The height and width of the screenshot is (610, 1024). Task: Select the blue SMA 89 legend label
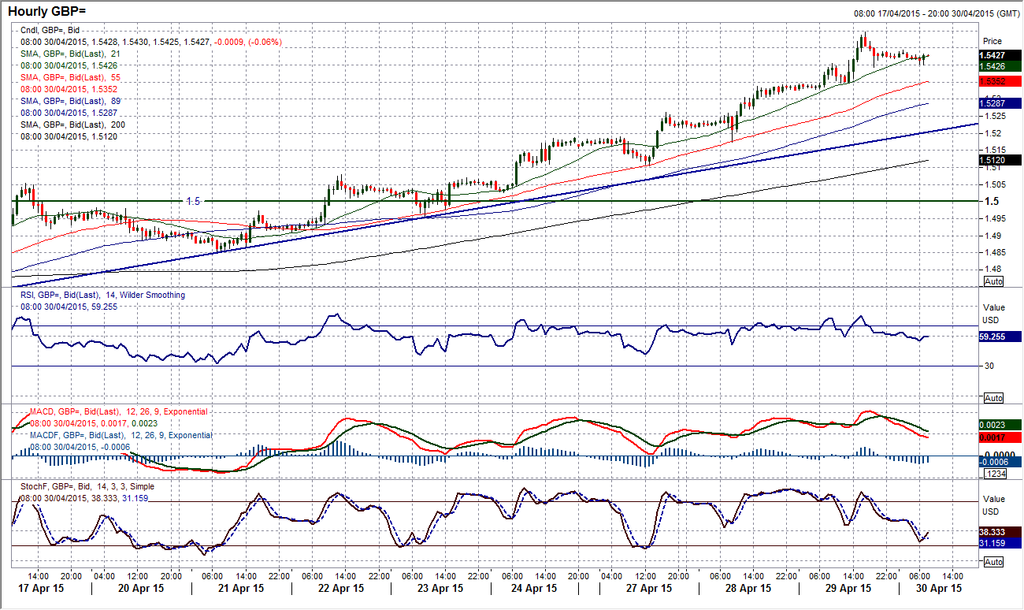(x=71, y=101)
